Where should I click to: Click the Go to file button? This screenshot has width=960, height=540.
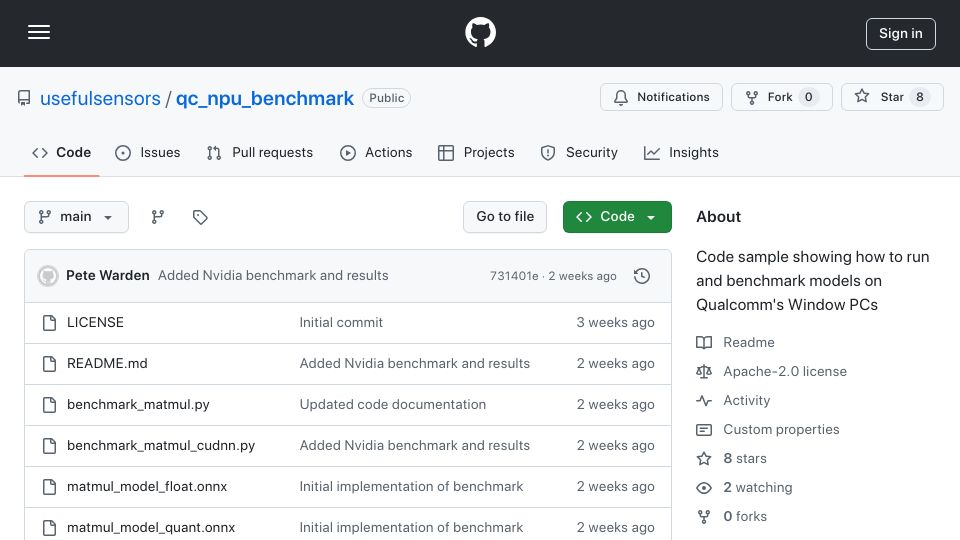pyautogui.click(x=505, y=217)
